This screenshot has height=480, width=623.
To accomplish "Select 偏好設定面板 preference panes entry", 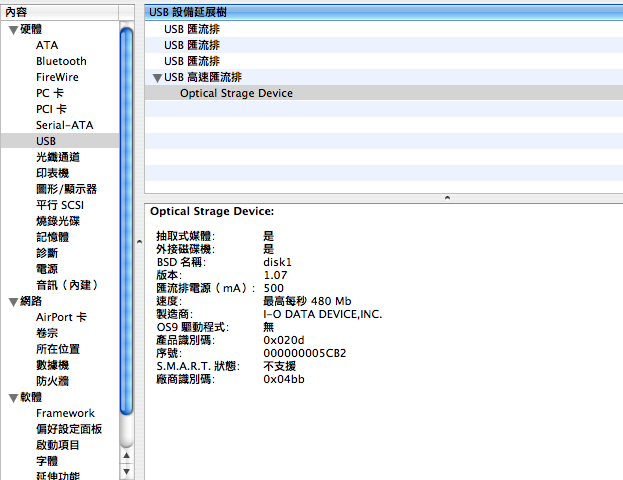I will (x=69, y=429).
